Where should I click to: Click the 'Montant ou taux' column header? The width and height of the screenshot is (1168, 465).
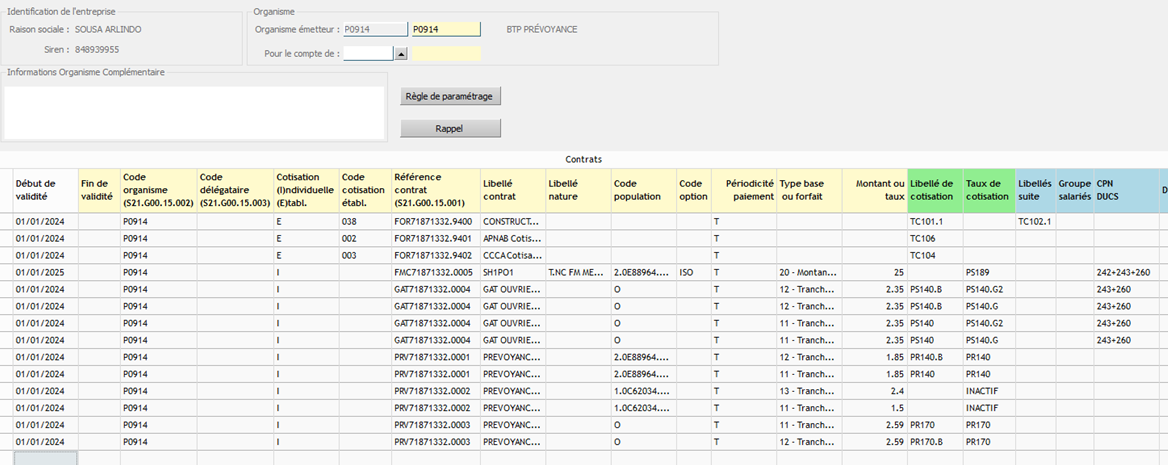875,190
